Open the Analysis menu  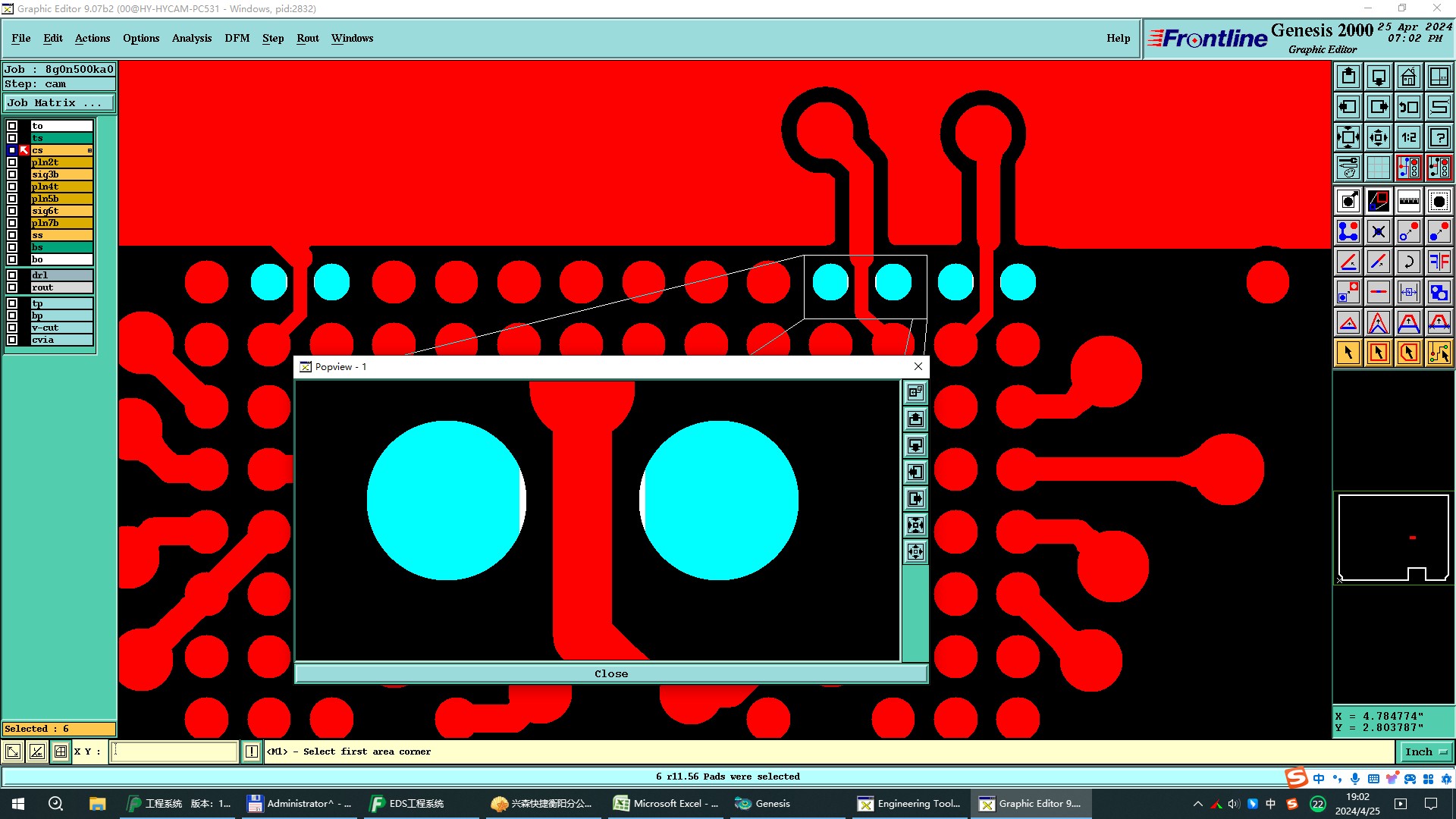pyautogui.click(x=191, y=38)
